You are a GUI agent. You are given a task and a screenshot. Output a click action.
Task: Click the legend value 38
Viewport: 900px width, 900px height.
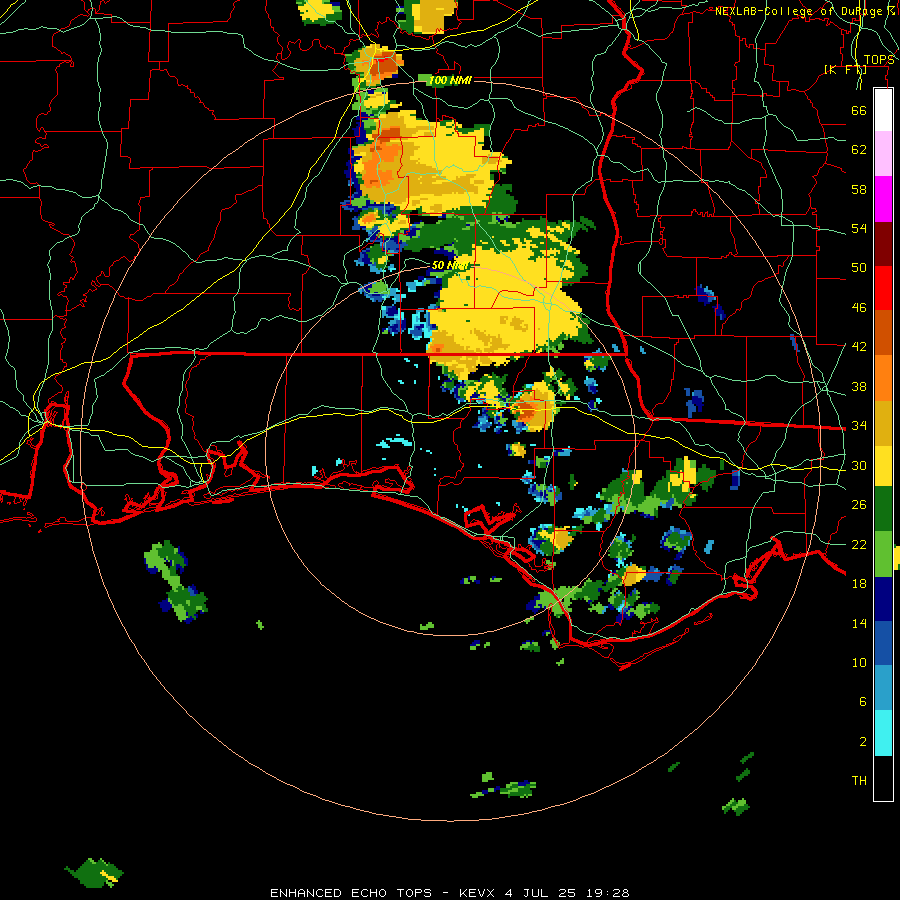pos(859,386)
